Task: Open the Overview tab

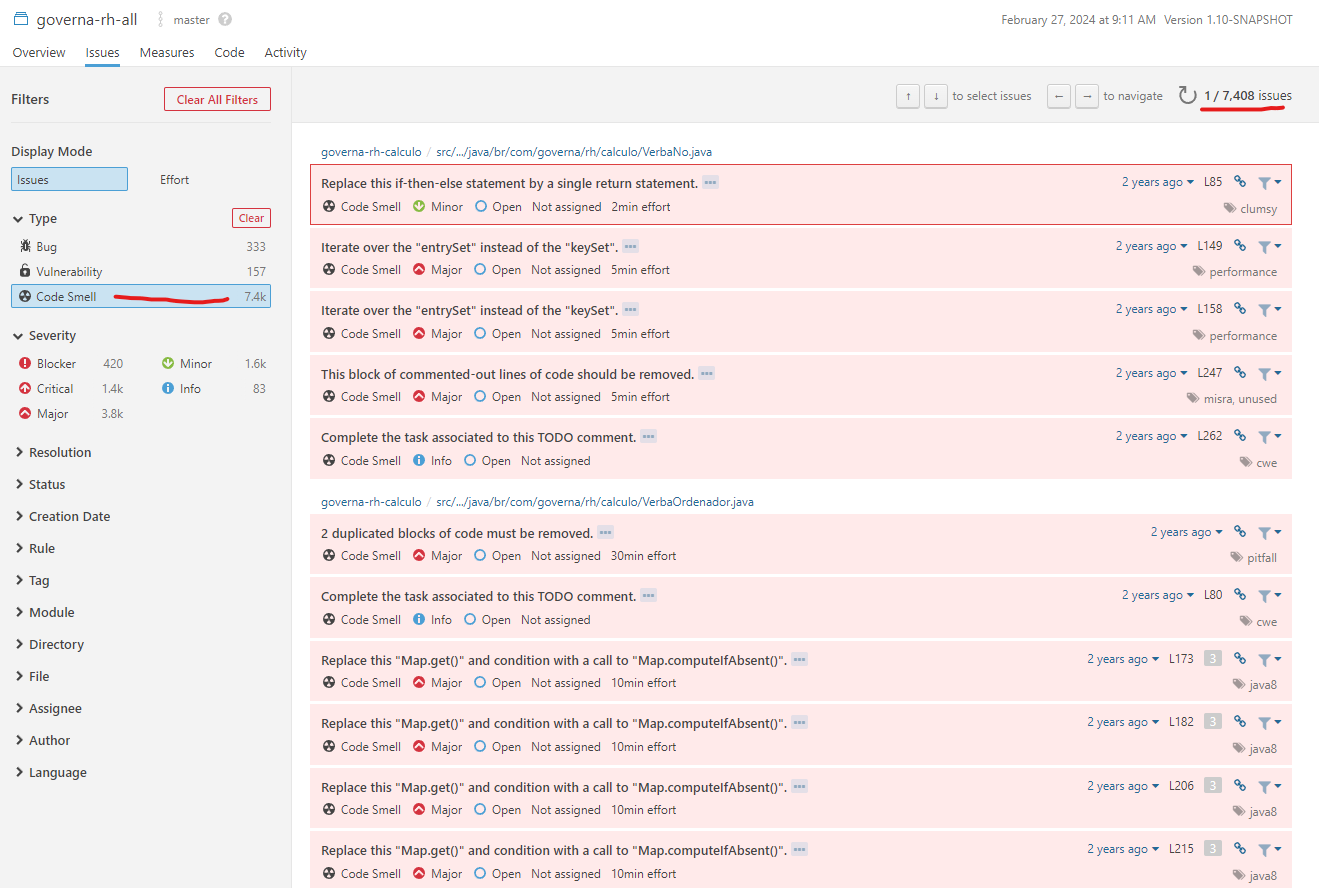Action: 39,53
